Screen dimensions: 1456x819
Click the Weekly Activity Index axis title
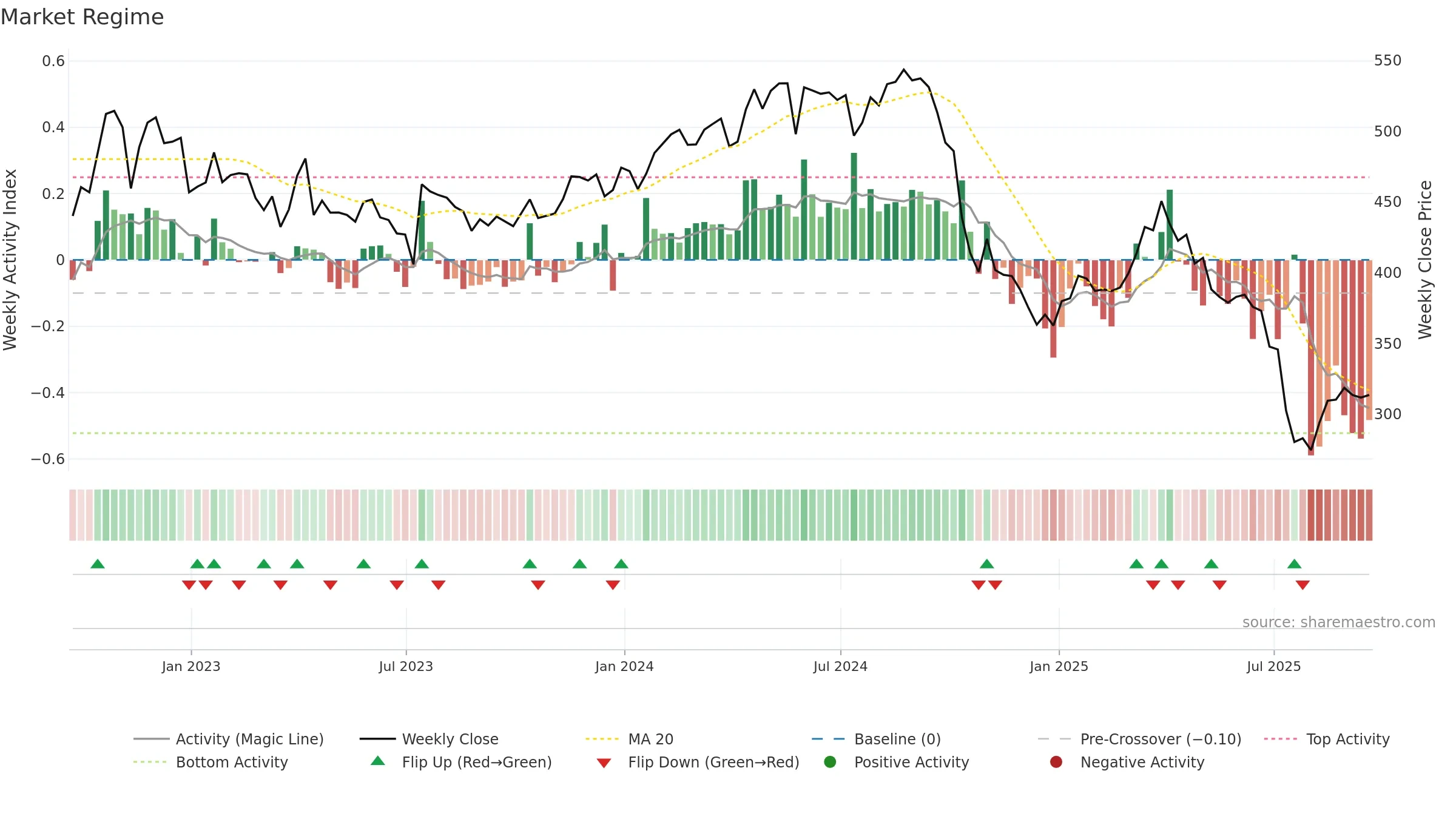click(10, 260)
